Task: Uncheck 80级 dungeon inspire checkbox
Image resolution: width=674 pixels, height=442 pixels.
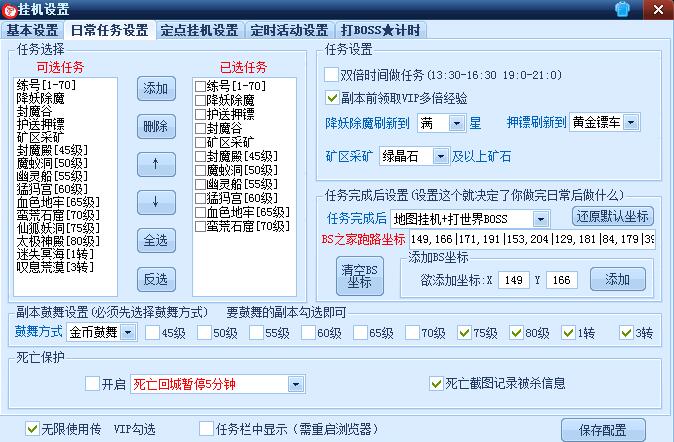Action: pyautogui.click(x=517, y=332)
